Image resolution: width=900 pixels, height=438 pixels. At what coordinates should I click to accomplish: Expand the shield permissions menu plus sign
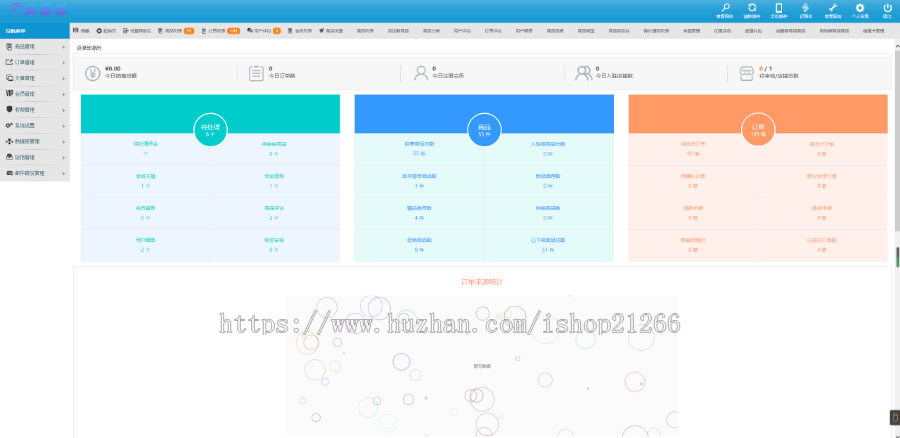point(63,110)
